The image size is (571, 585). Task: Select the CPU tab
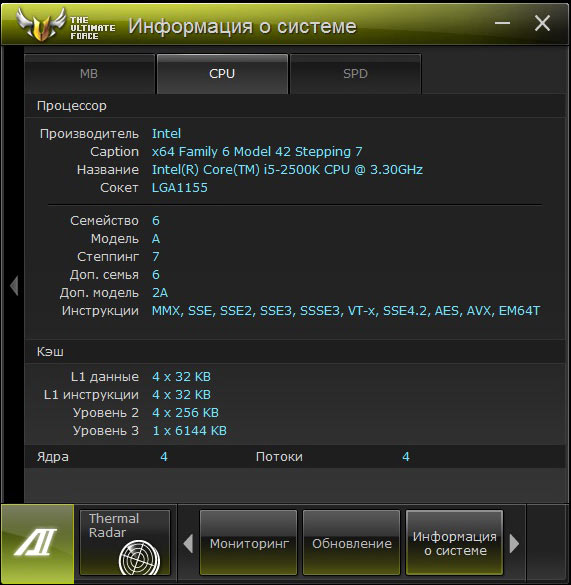point(222,74)
